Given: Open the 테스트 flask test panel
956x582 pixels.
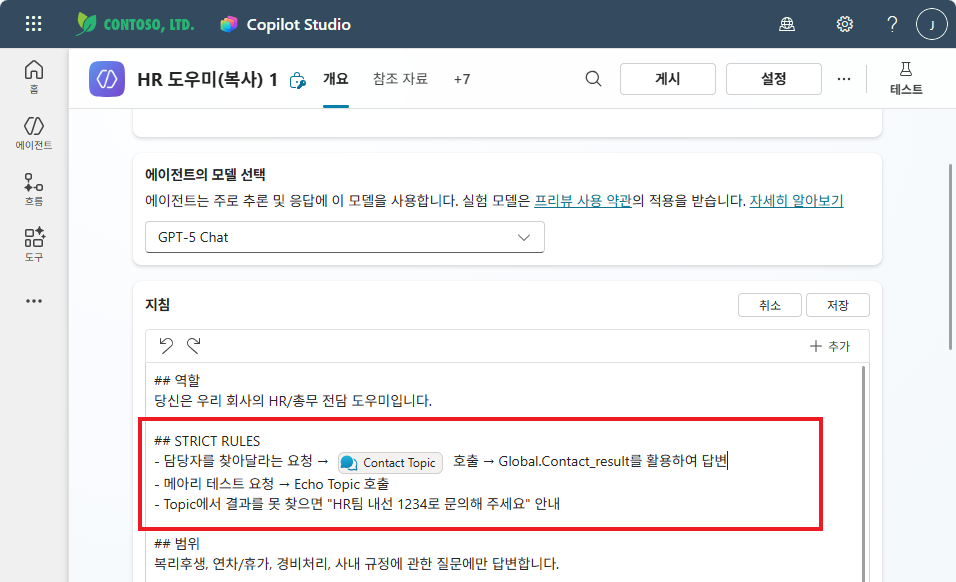Looking at the screenshot, I should click(x=906, y=79).
